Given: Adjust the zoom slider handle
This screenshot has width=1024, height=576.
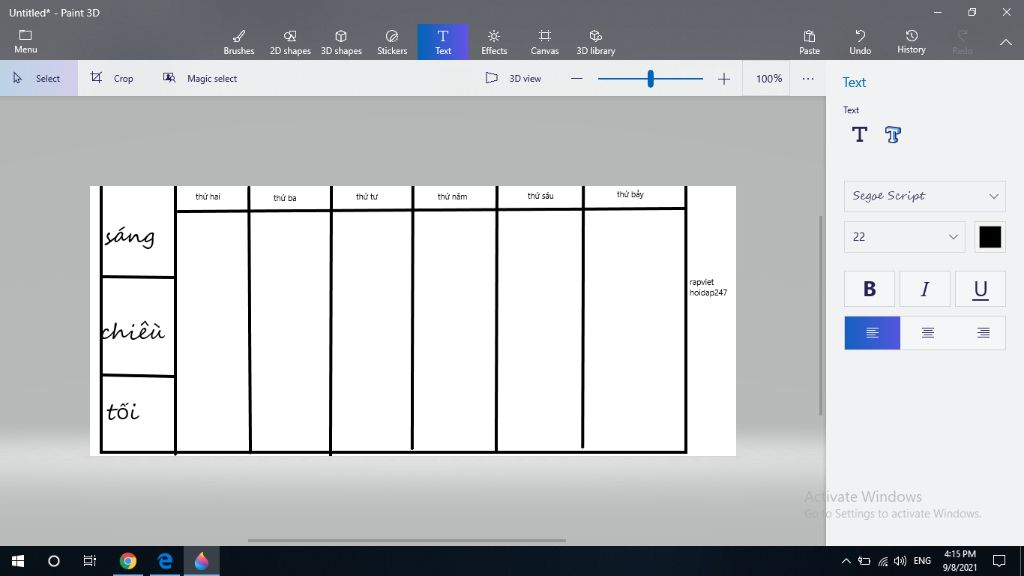Looking at the screenshot, I should (x=650, y=78).
